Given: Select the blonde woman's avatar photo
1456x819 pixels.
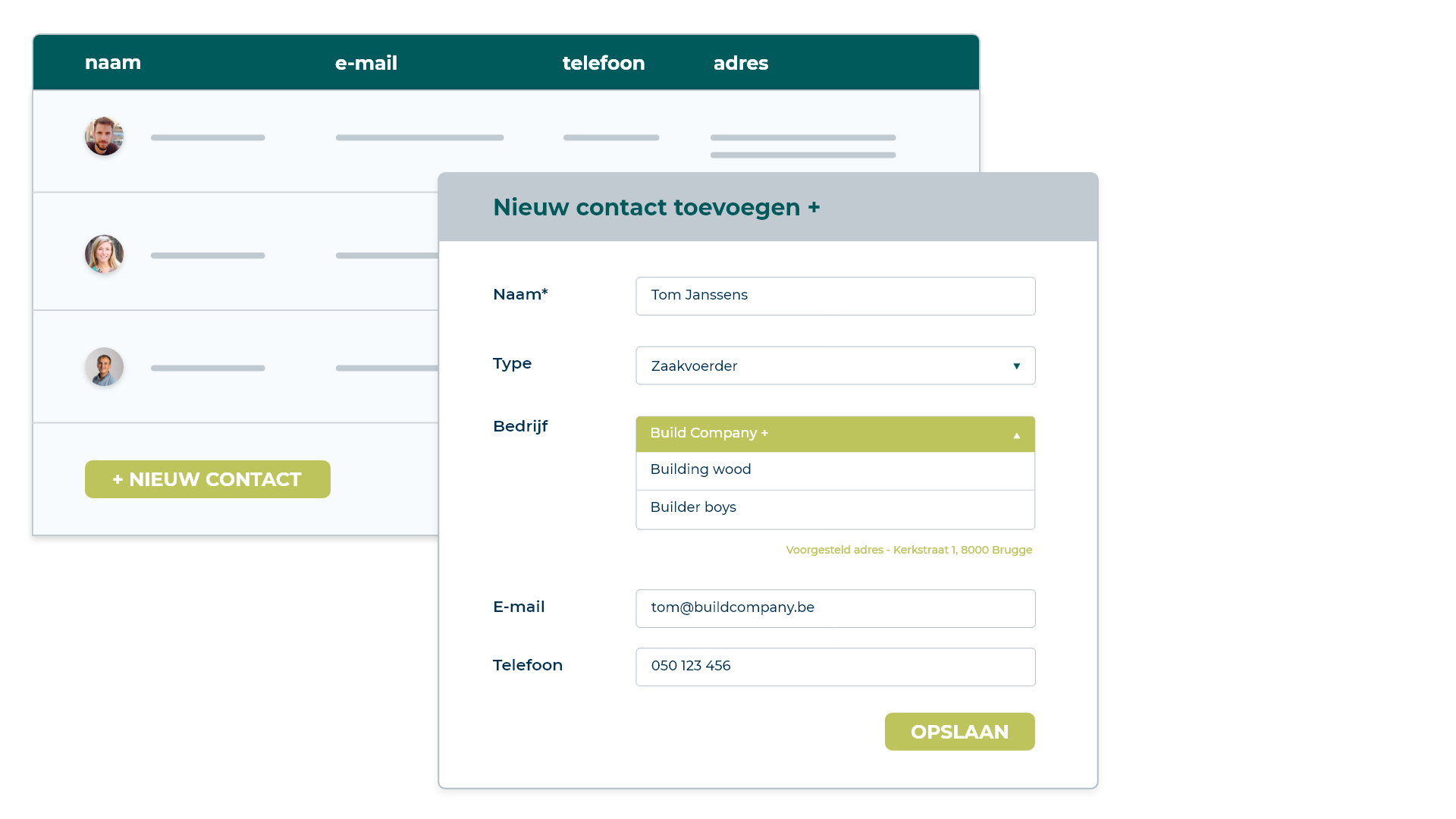Looking at the screenshot, I should 104,254.
